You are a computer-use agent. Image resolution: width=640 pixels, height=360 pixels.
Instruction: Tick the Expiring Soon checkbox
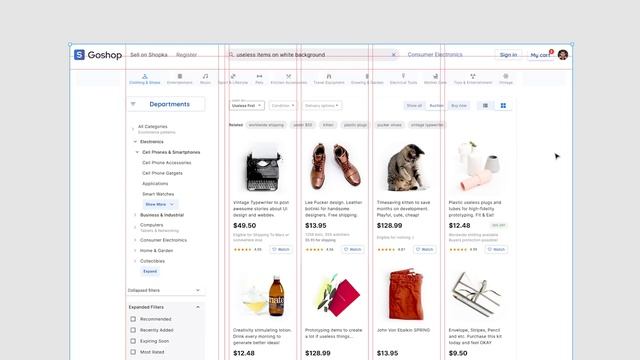pyautogui.click(x=133, y=341)
